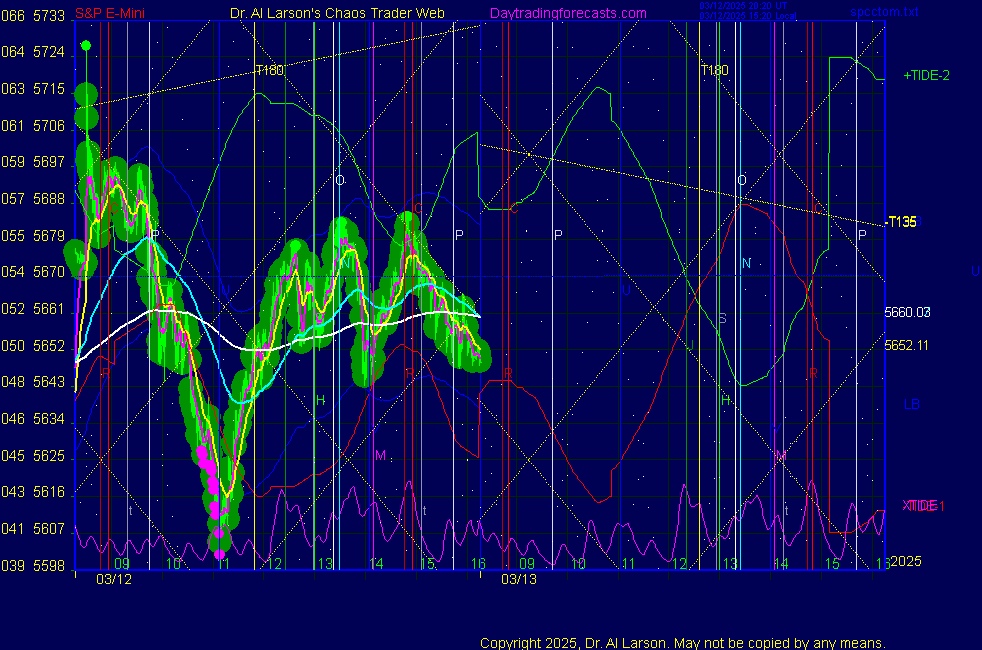Viewport: 982px width, 650px height.
Task: Click the red XTIDE1 legend label
Action: 923,505
